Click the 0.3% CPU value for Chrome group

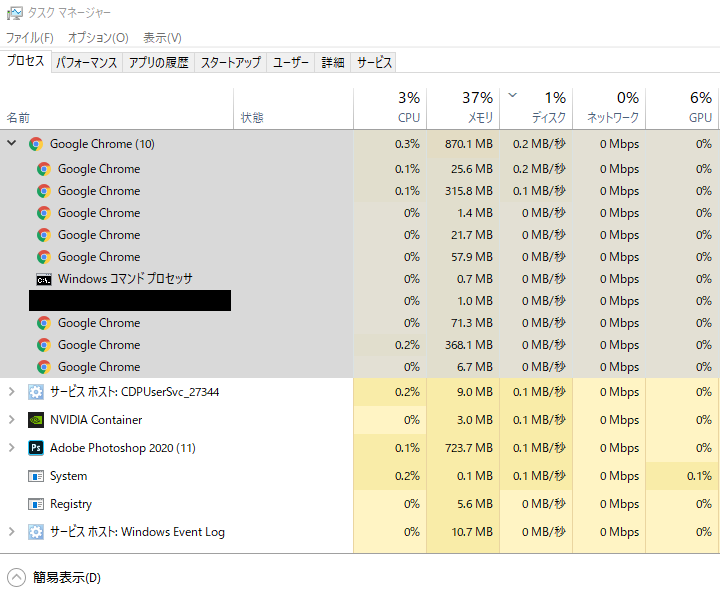tap(407, 144)
